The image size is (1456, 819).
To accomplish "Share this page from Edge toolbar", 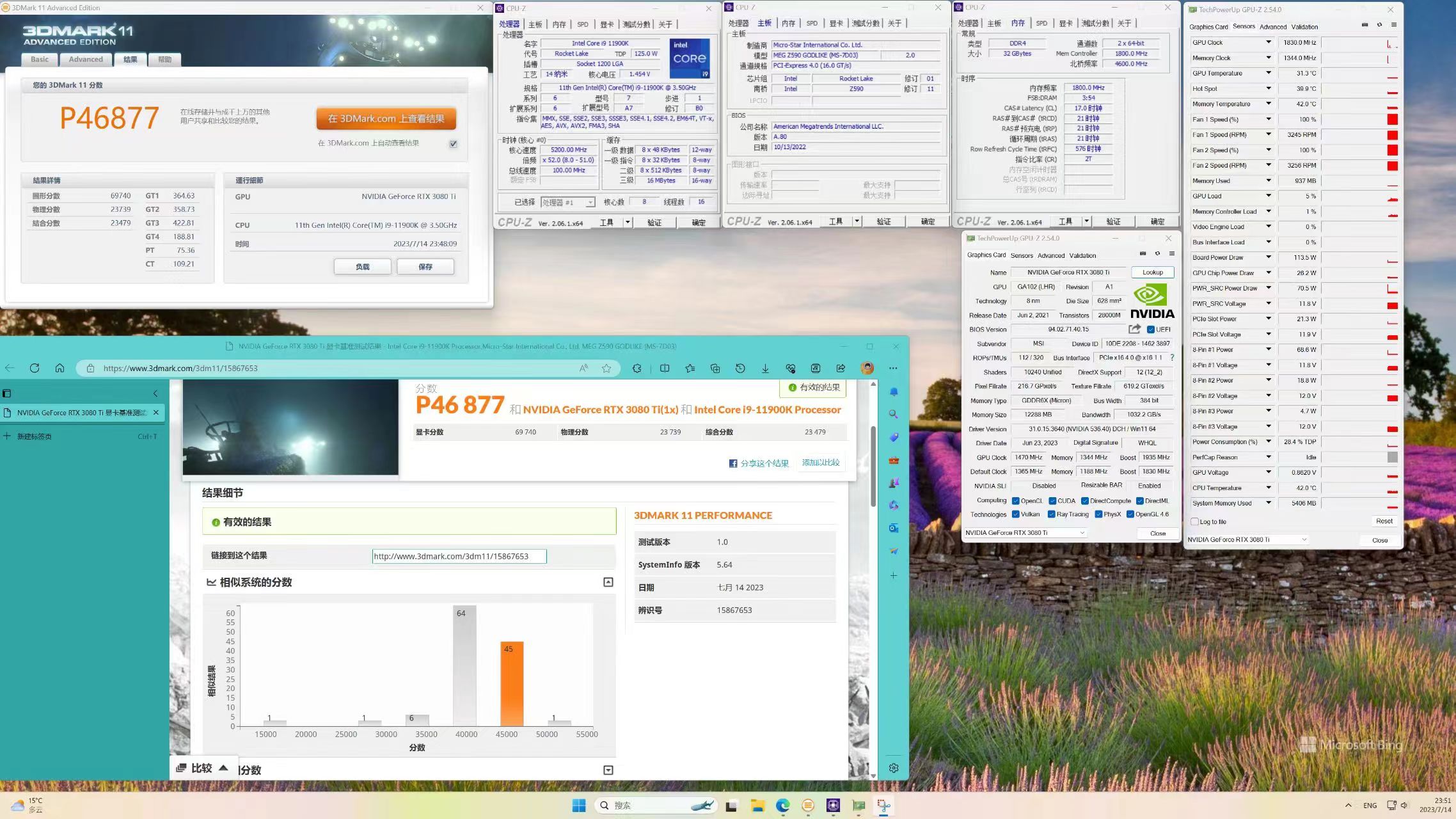I will 841,368.
